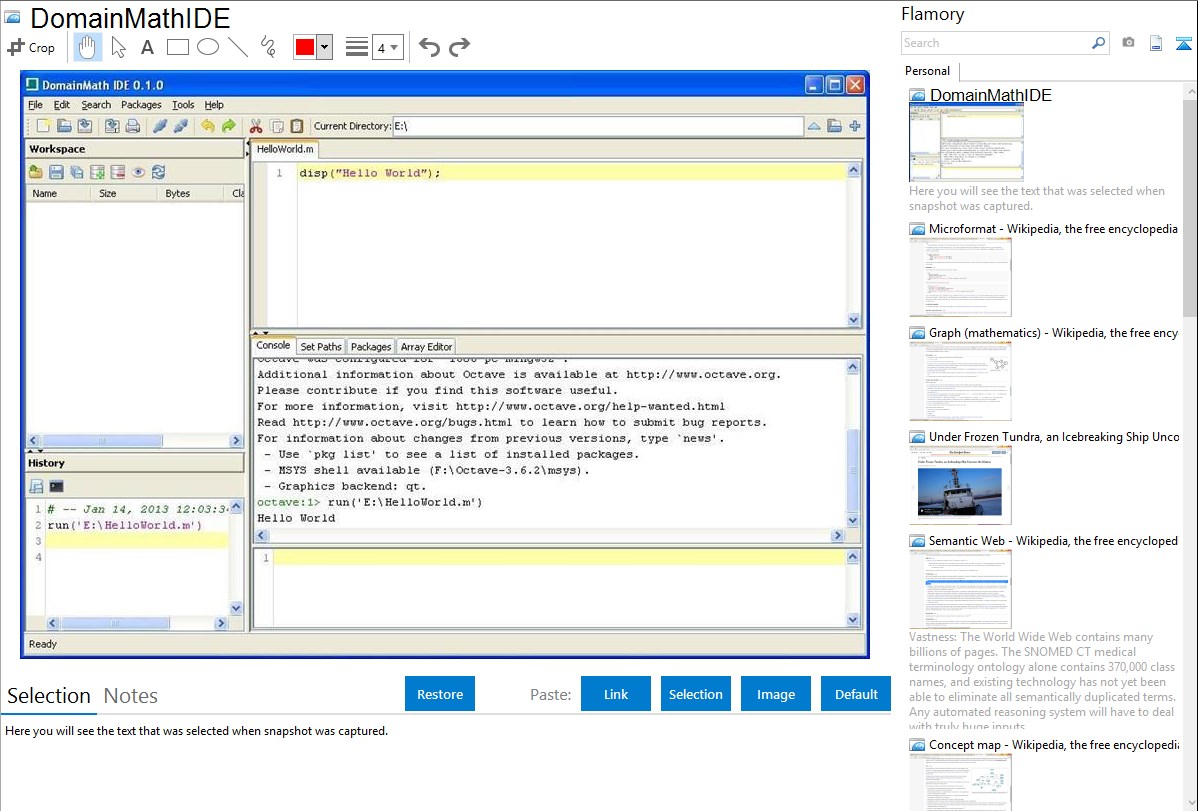This screenshot has width=1198, height=811.
Task: Click the Selection paste button
Action: (x=696, y=694)
